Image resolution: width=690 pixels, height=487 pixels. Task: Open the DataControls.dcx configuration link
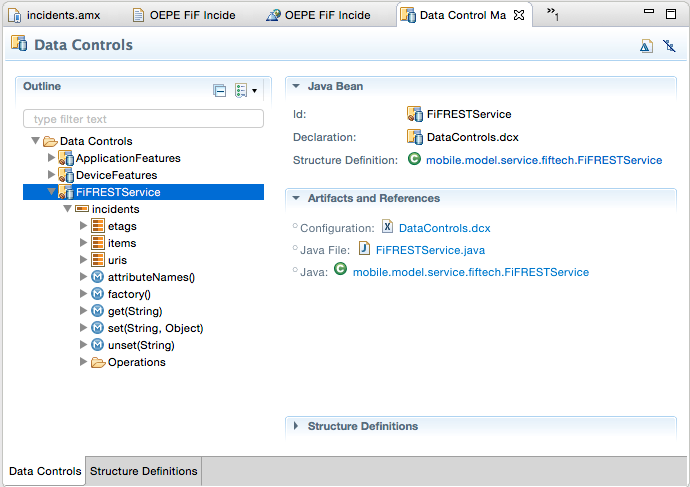[444, 228]
